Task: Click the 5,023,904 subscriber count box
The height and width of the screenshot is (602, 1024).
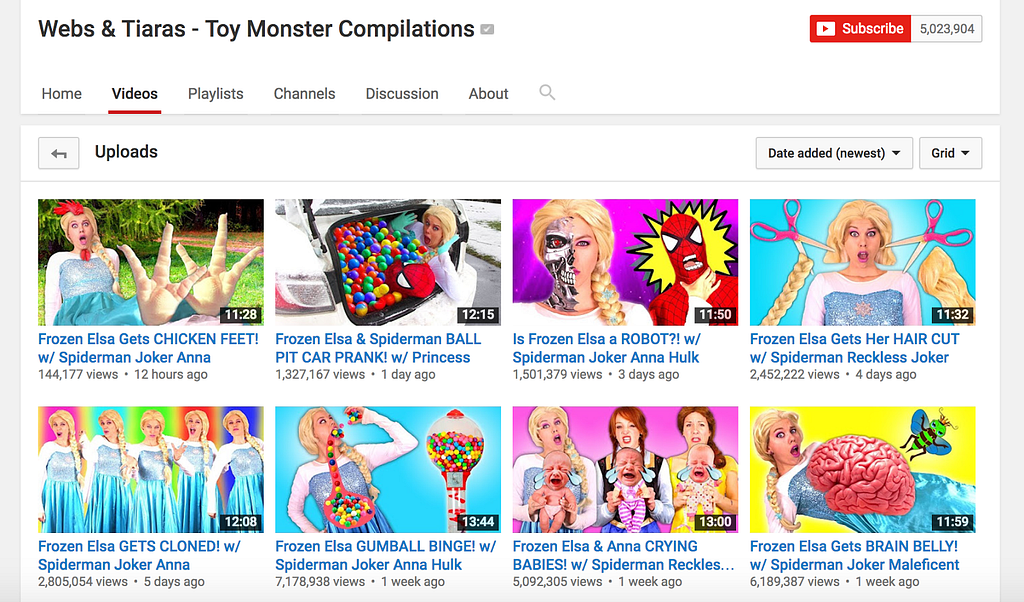Action: tap(946, 29)
